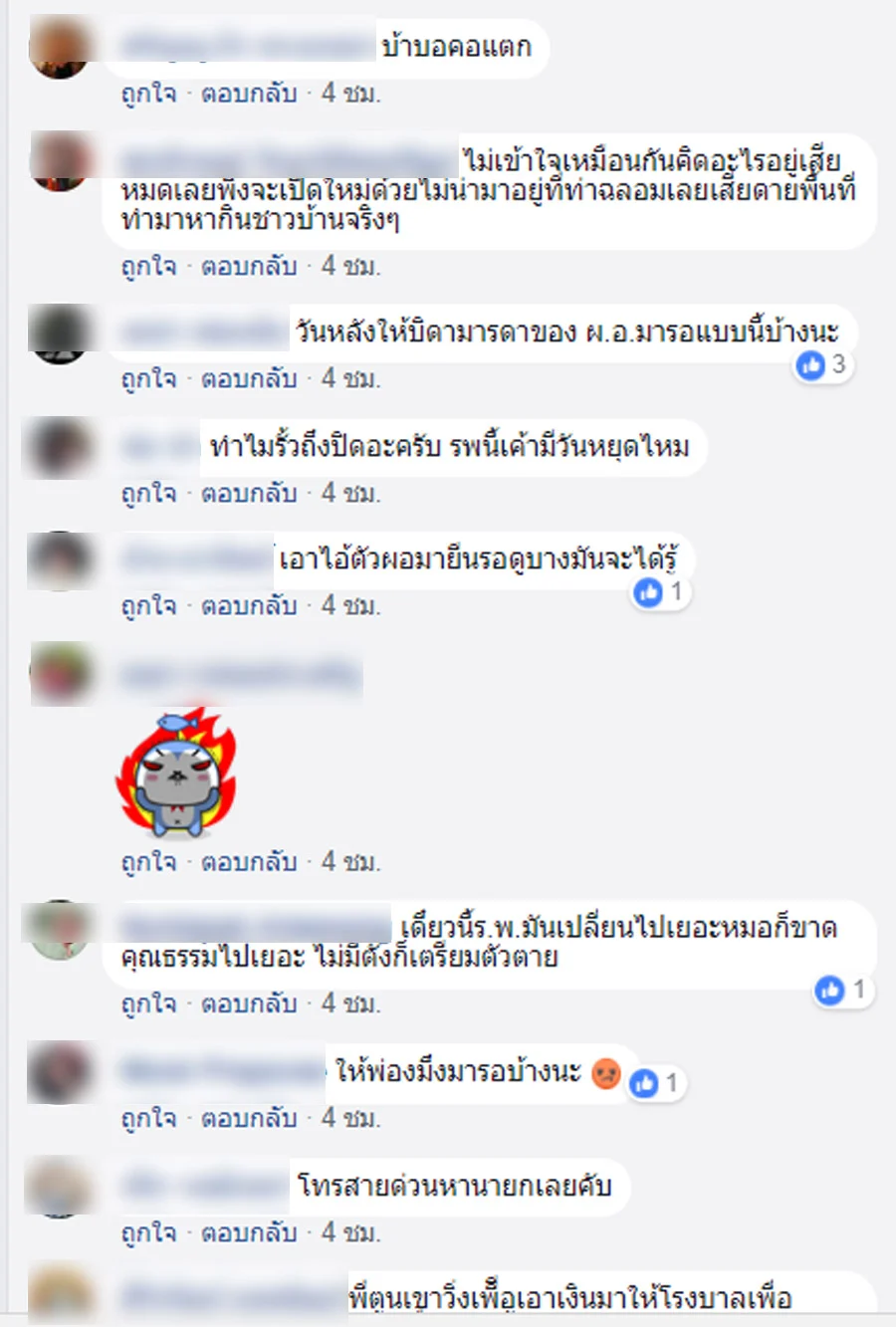
Task: Click ตอบกลับ under บ้าบอคอแตก comment
Action: [249, 94]
